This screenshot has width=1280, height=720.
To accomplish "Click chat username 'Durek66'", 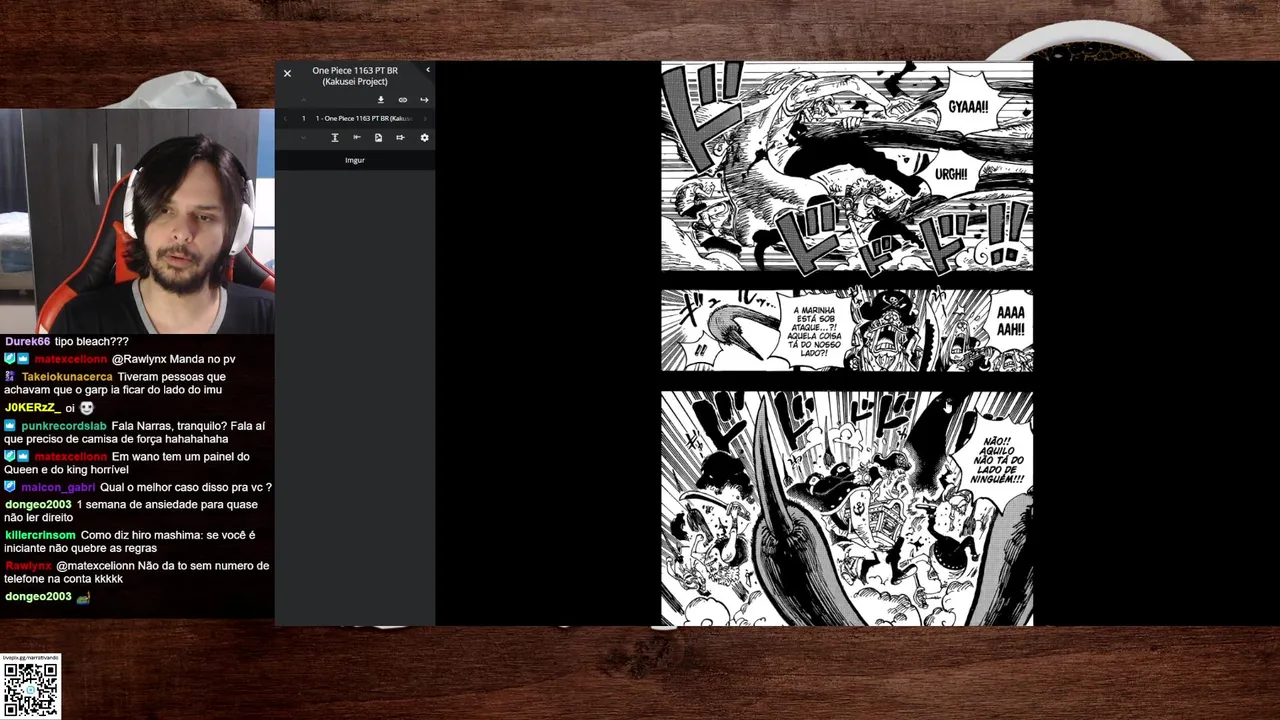I will 27,341.
